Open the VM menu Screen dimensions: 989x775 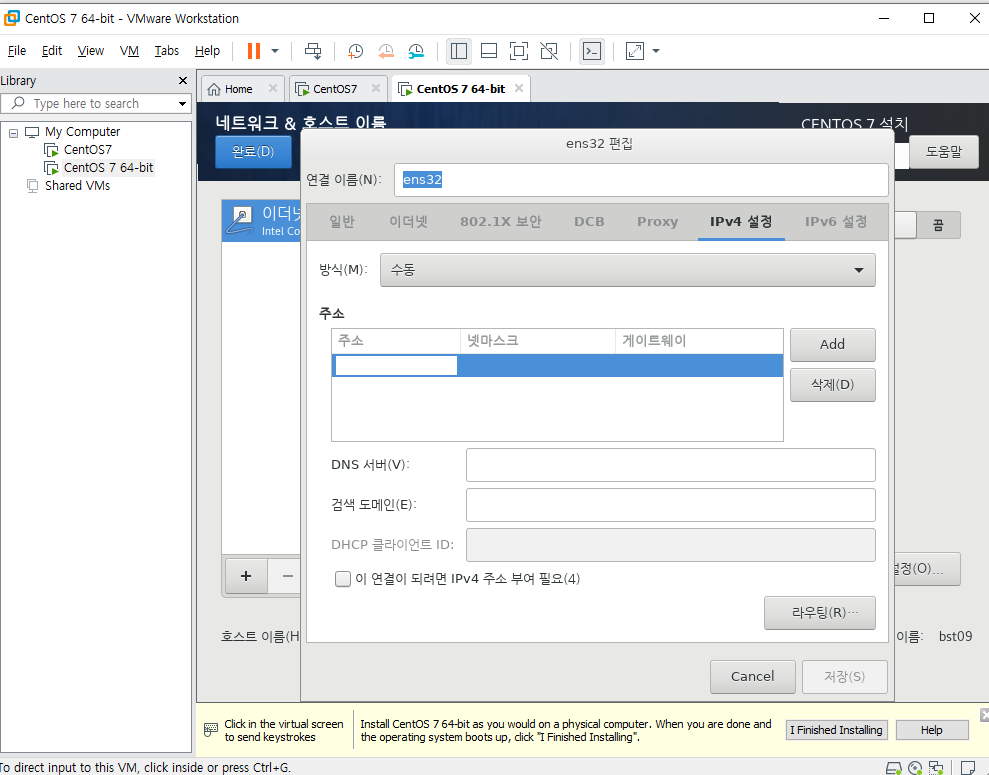point(129,50)
